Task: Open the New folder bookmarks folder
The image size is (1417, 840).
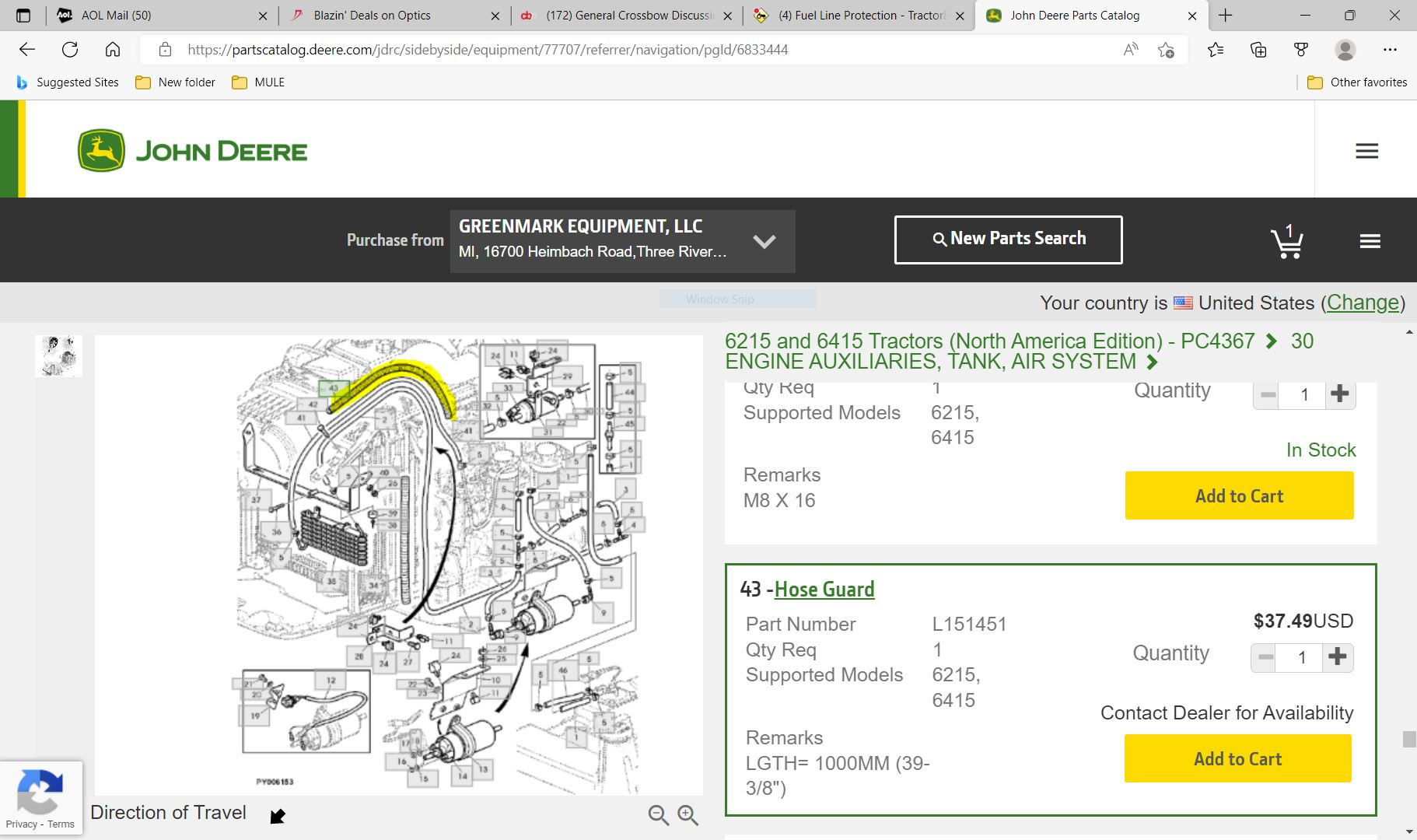Action: (x=176, y=82)
